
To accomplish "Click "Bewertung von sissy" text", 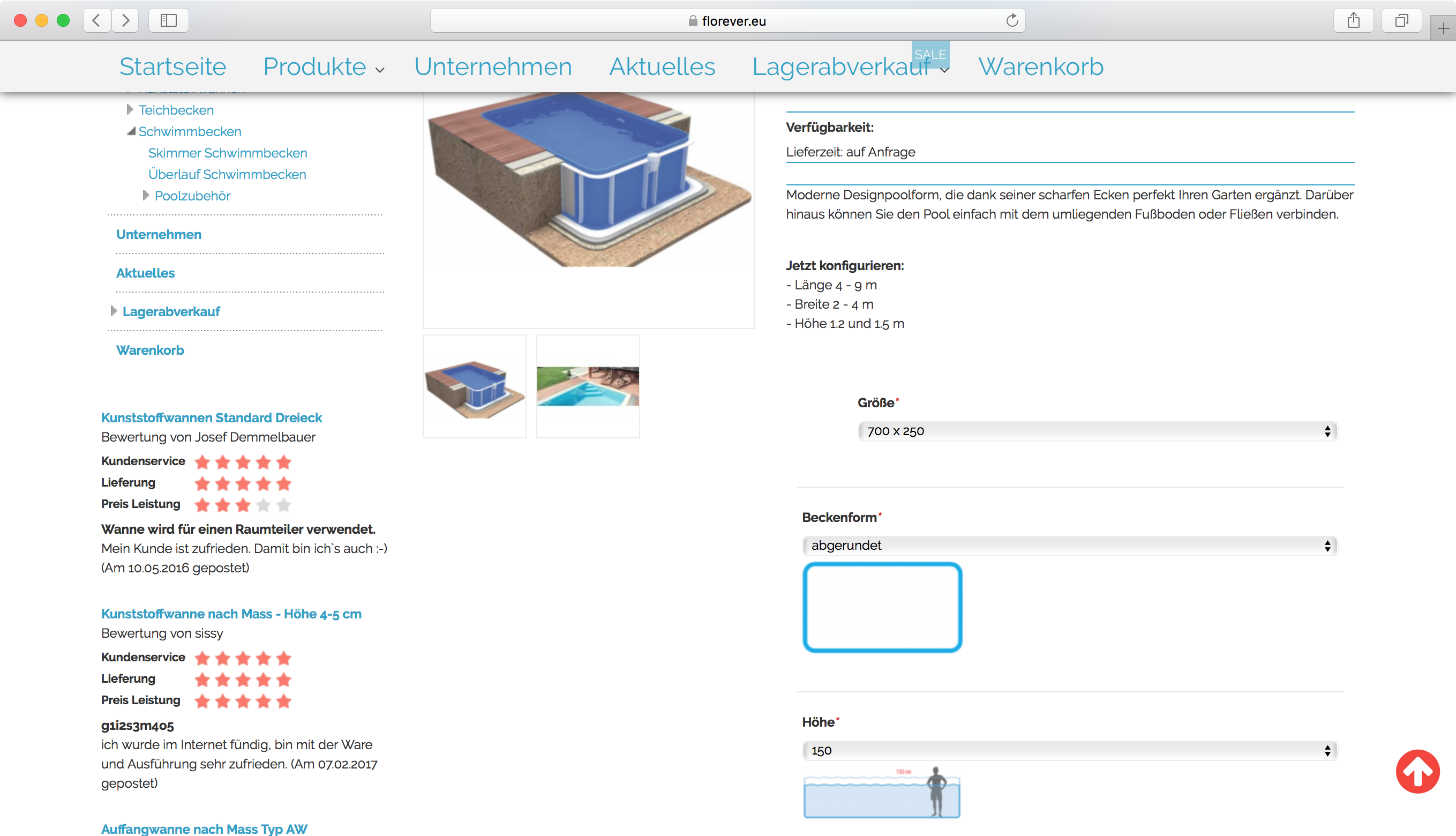I will 162,633.
